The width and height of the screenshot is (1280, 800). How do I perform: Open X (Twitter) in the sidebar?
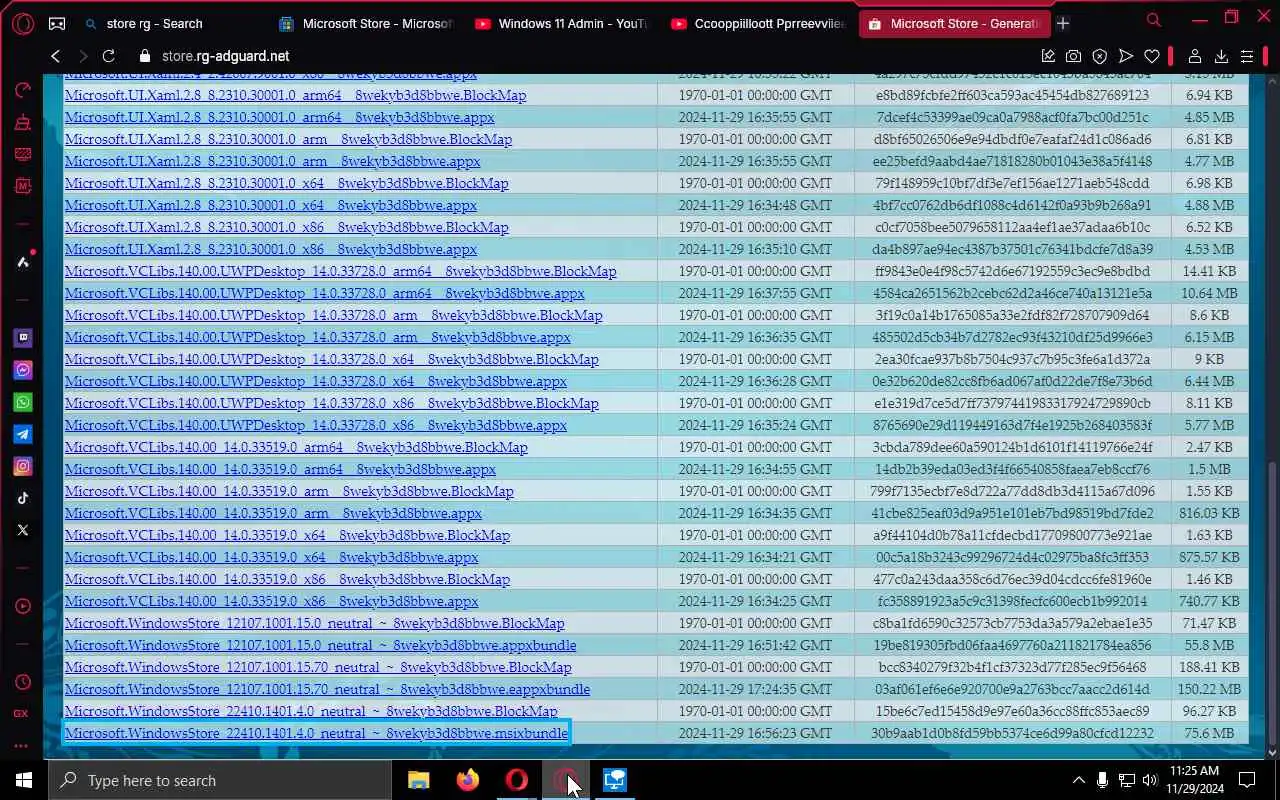22,530
